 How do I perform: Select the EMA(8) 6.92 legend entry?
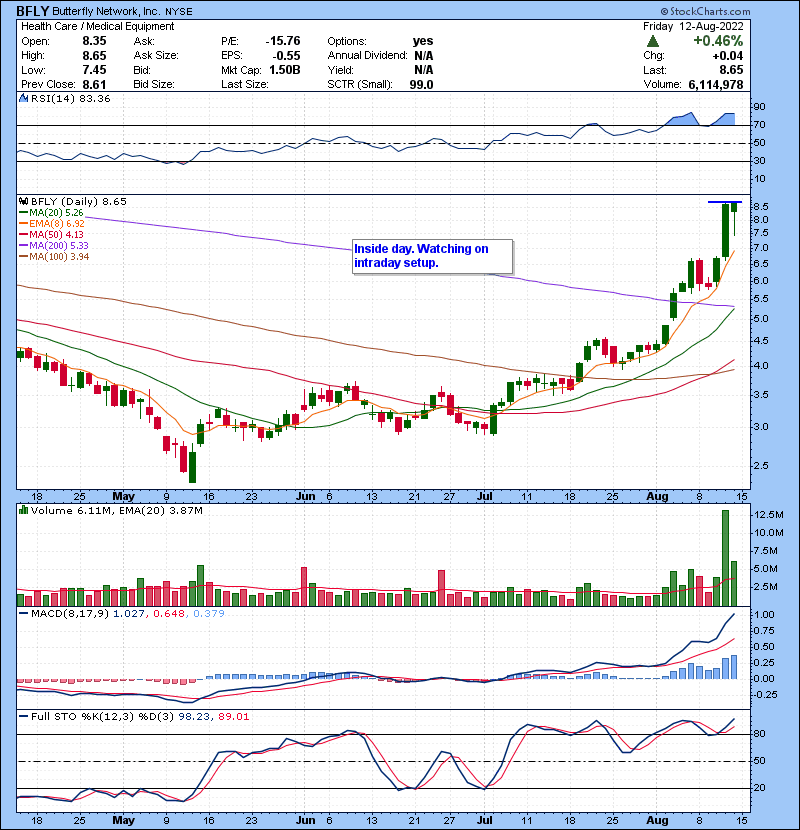[x=52, y=224]
